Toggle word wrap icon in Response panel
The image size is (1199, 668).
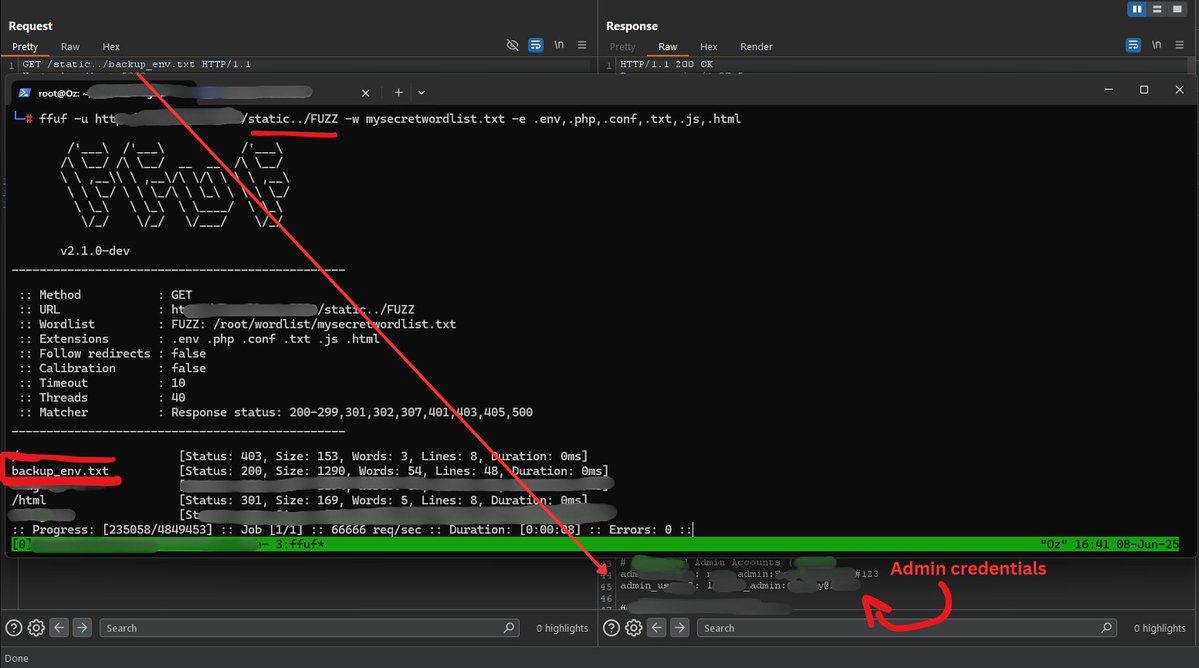coord(1133,45)
